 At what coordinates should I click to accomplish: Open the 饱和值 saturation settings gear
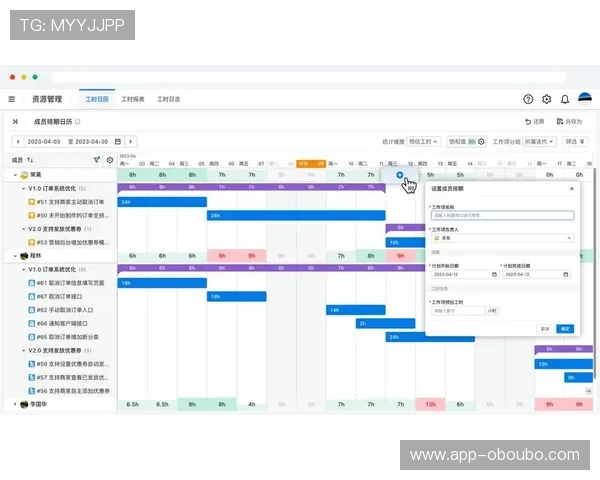coord(481,142)
